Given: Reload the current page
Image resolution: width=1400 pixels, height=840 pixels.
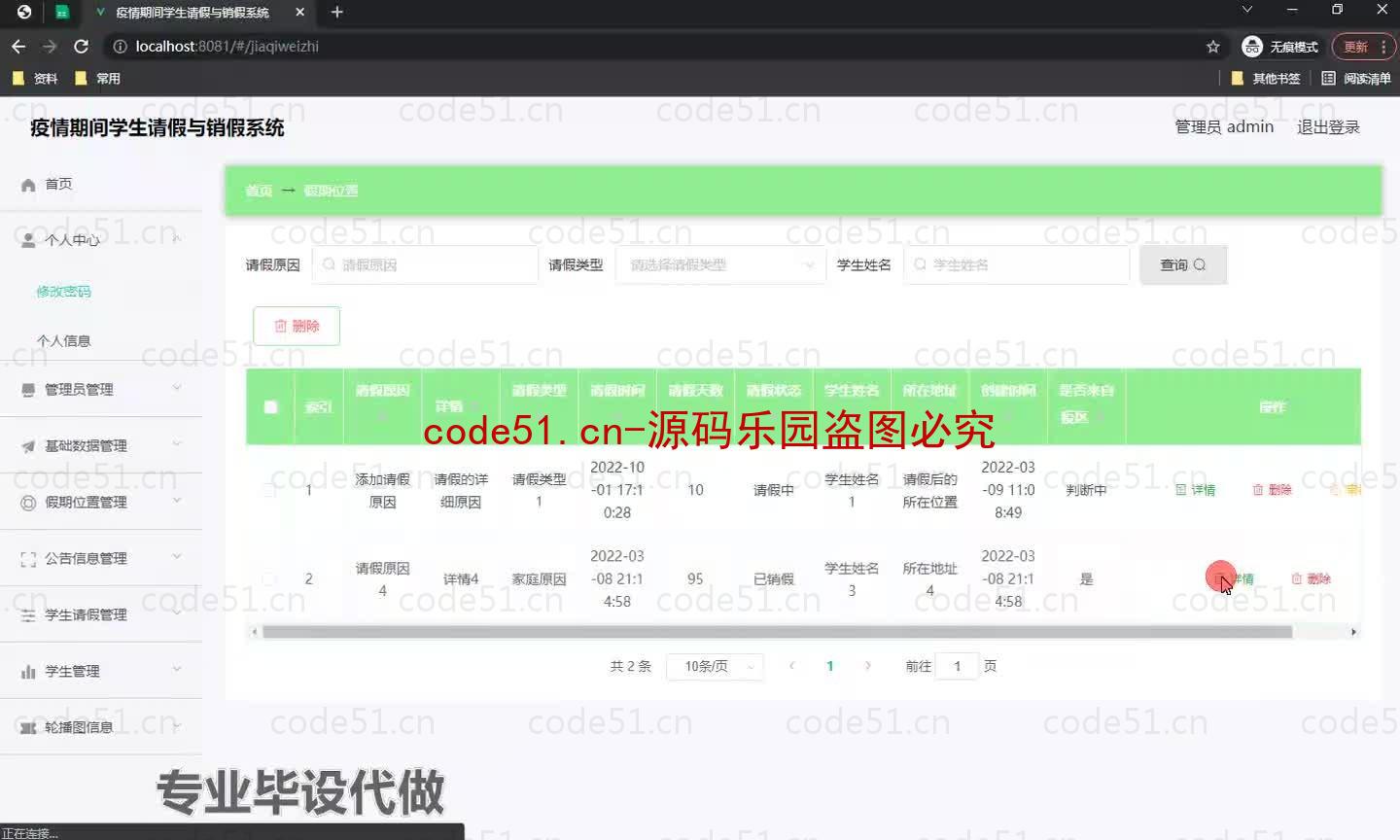Looking at the screenshot, I should pos(82,47).
